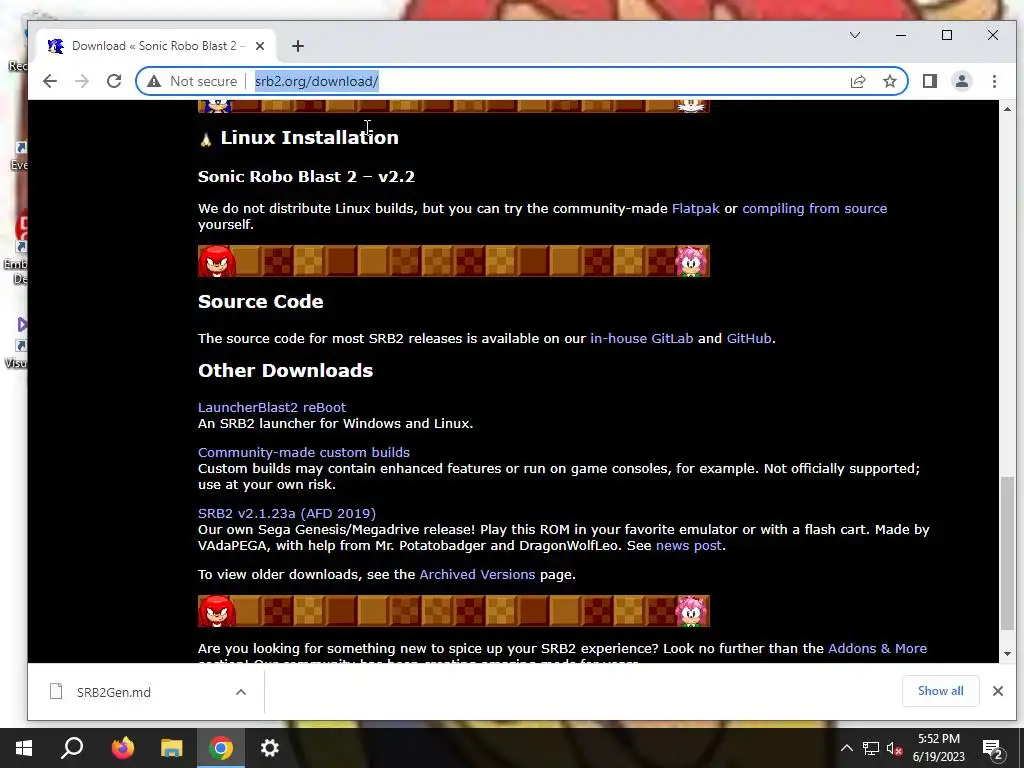Open a new browser tab
1024x768 pixels.
298,46
